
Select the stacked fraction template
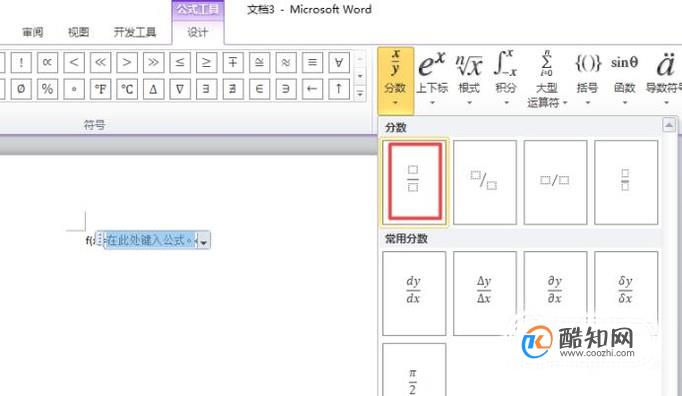pyautogui.click(x=415, y=182)
